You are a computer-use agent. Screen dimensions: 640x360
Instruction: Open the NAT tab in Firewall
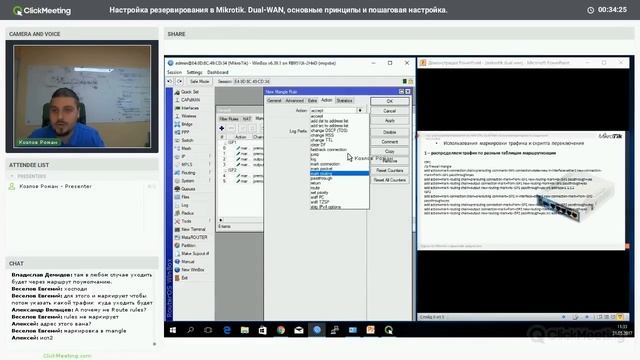pyautogui.click(x=247, y=119)
